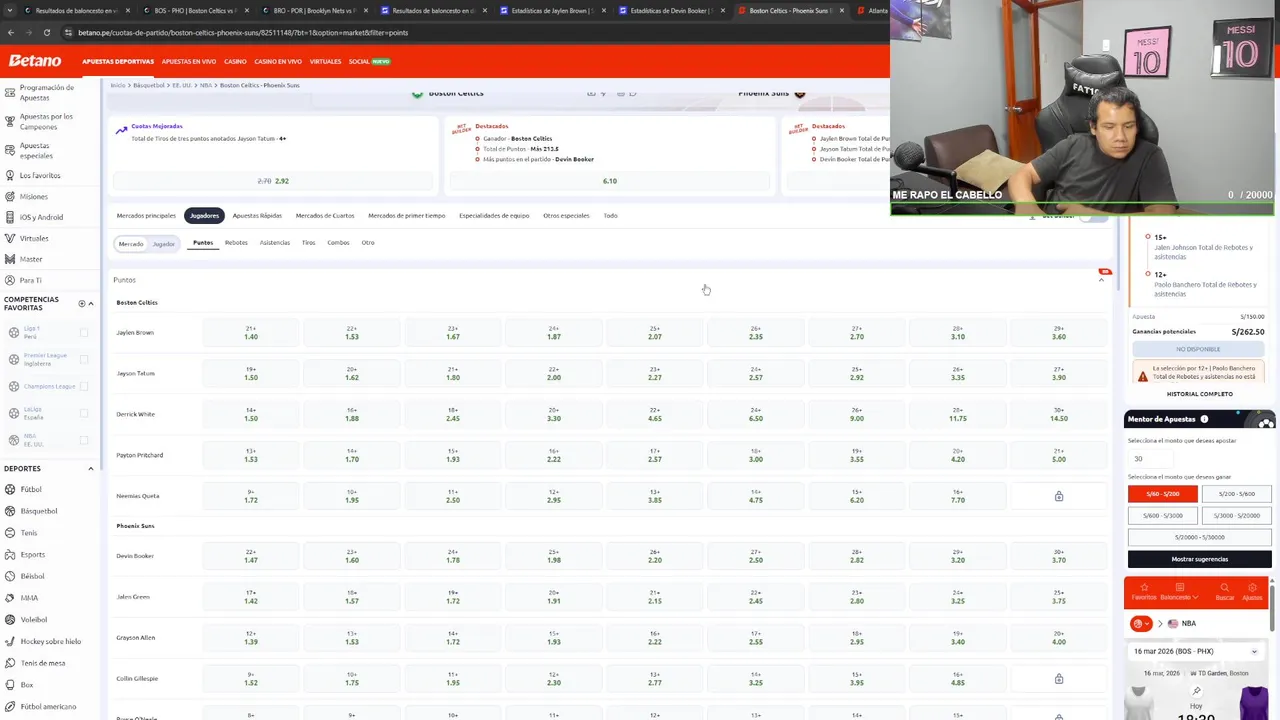
Task: Open the 16 mar 2026 (BOS - PHX) dropdown
Action: 1197,651
